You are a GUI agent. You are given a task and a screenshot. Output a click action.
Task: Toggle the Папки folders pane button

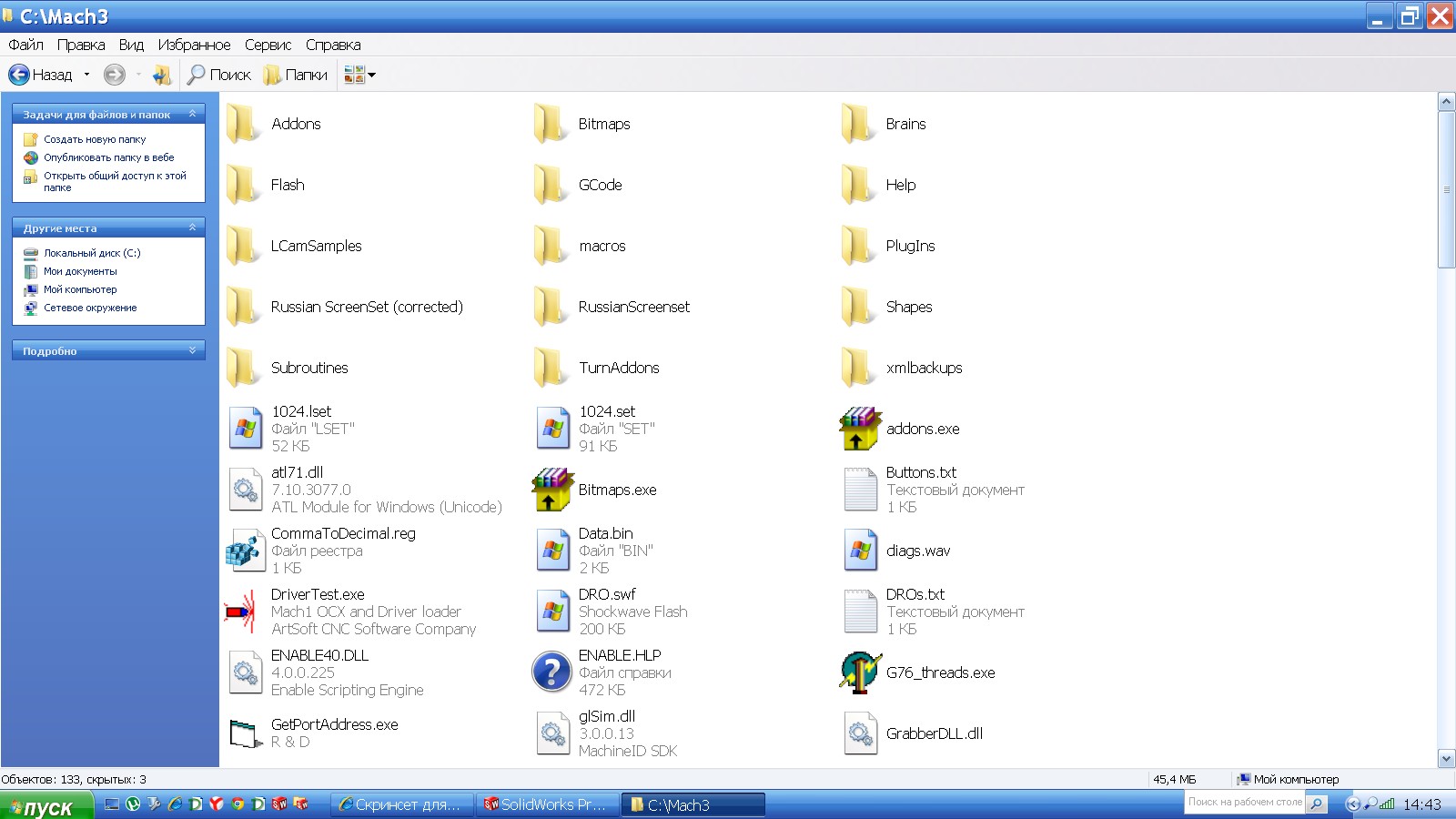pyautogui.click(x=296, y=75)
